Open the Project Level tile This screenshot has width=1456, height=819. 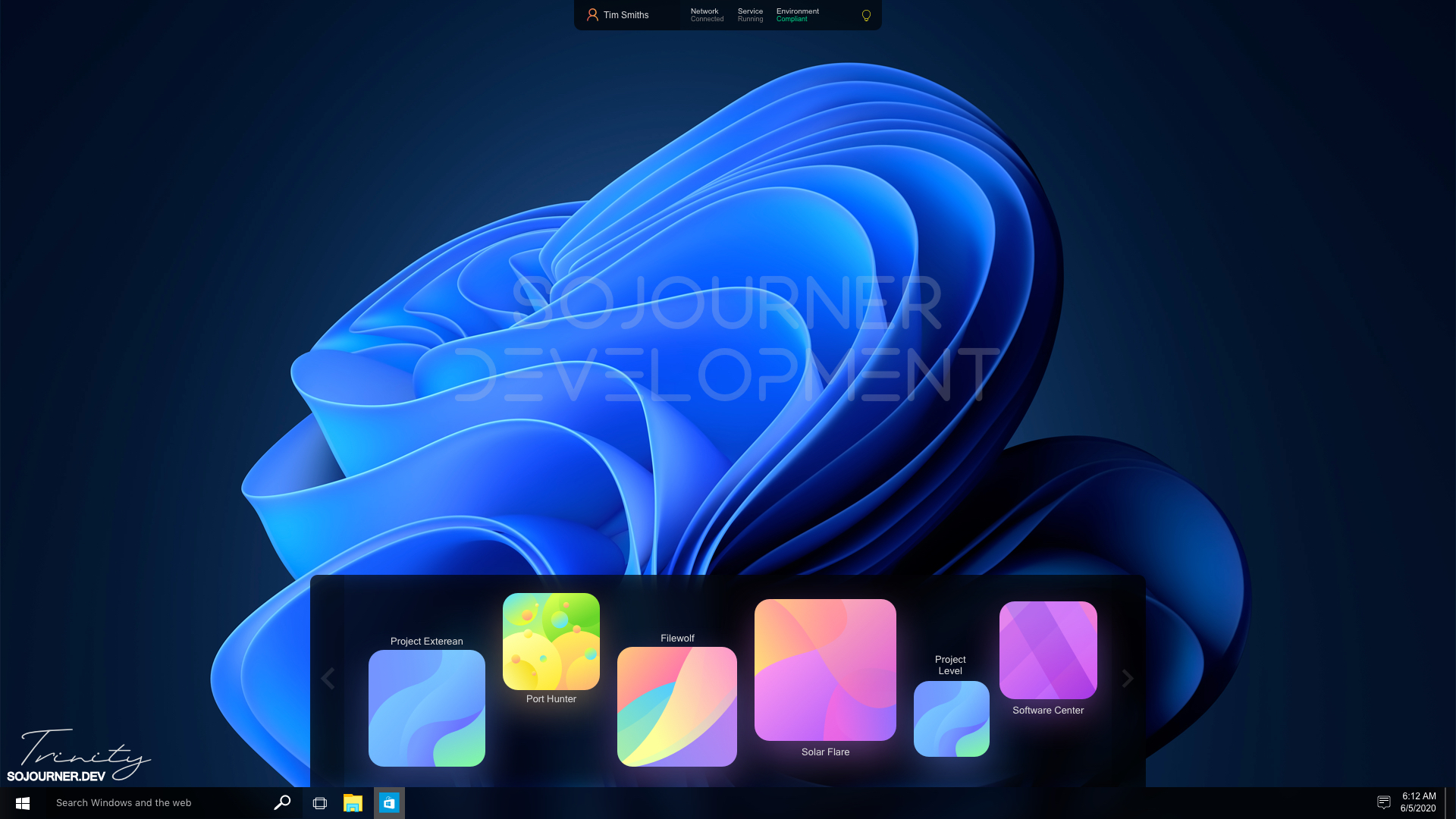(951, 718)
